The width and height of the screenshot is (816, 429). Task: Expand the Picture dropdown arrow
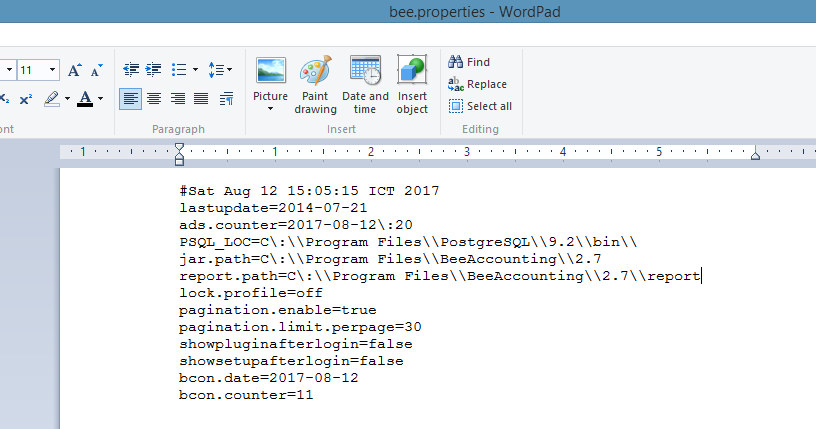pyautogui.click(x=270, y=109)
